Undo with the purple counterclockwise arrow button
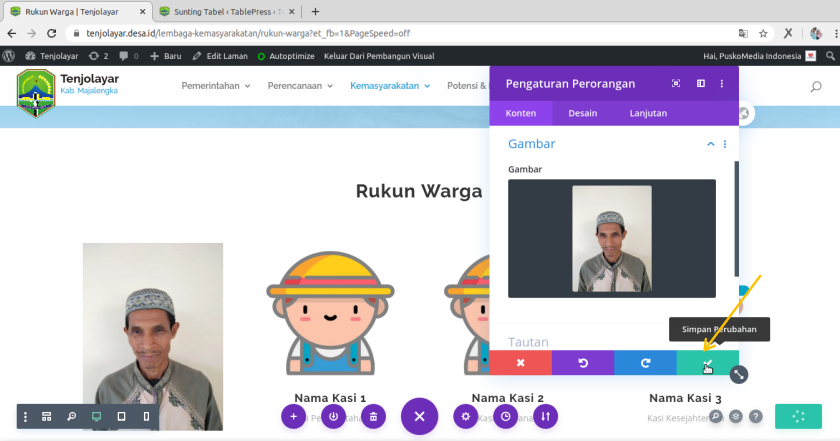 point(583,363)
